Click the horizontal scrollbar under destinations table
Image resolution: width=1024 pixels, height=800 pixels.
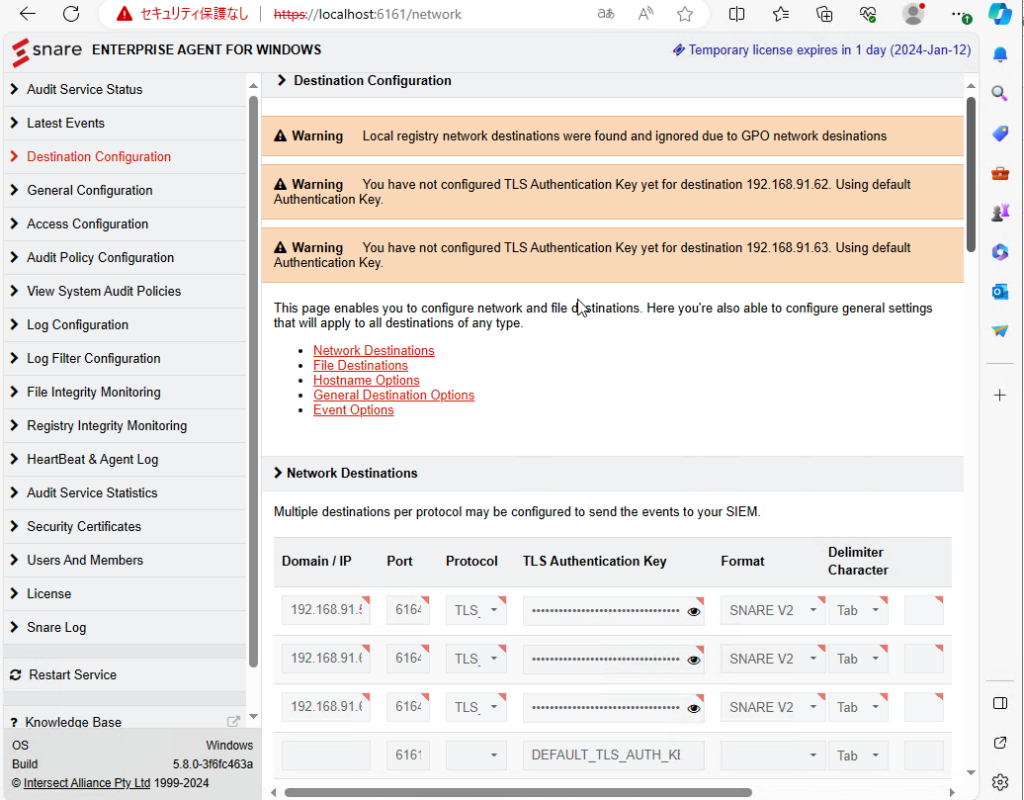(518, 792)
